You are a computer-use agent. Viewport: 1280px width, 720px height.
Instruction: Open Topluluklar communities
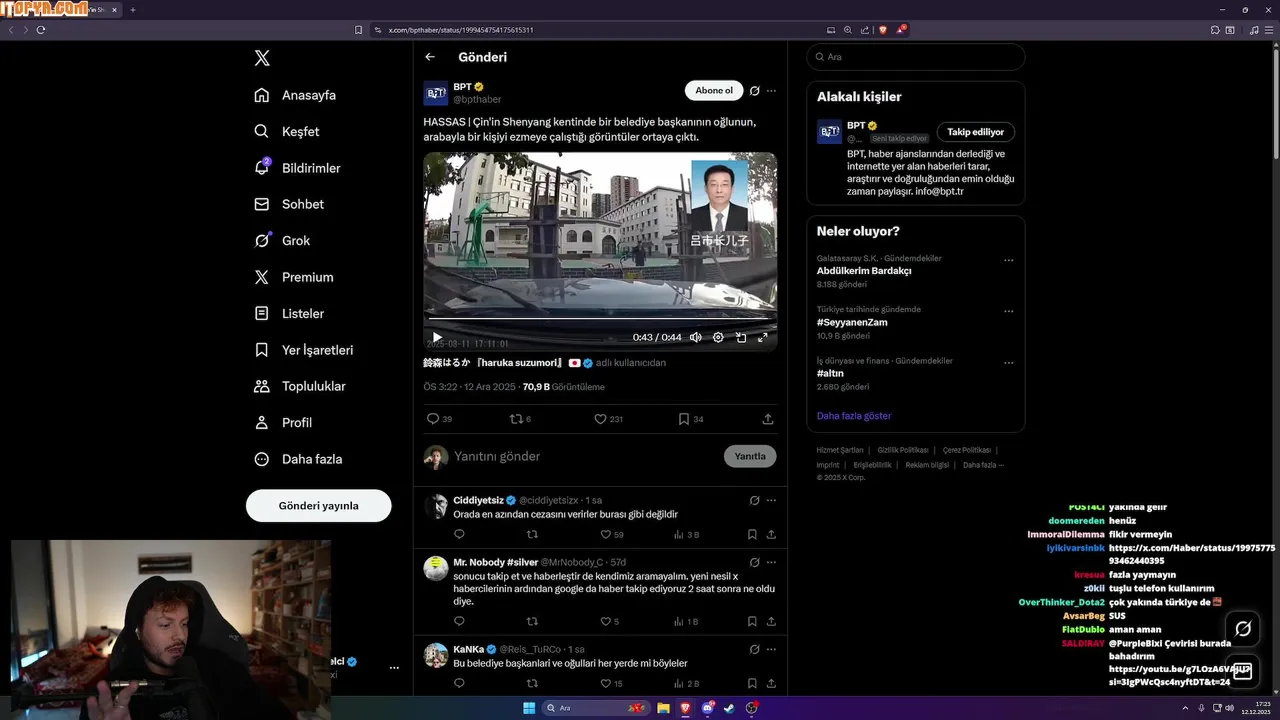click(300, 386)
